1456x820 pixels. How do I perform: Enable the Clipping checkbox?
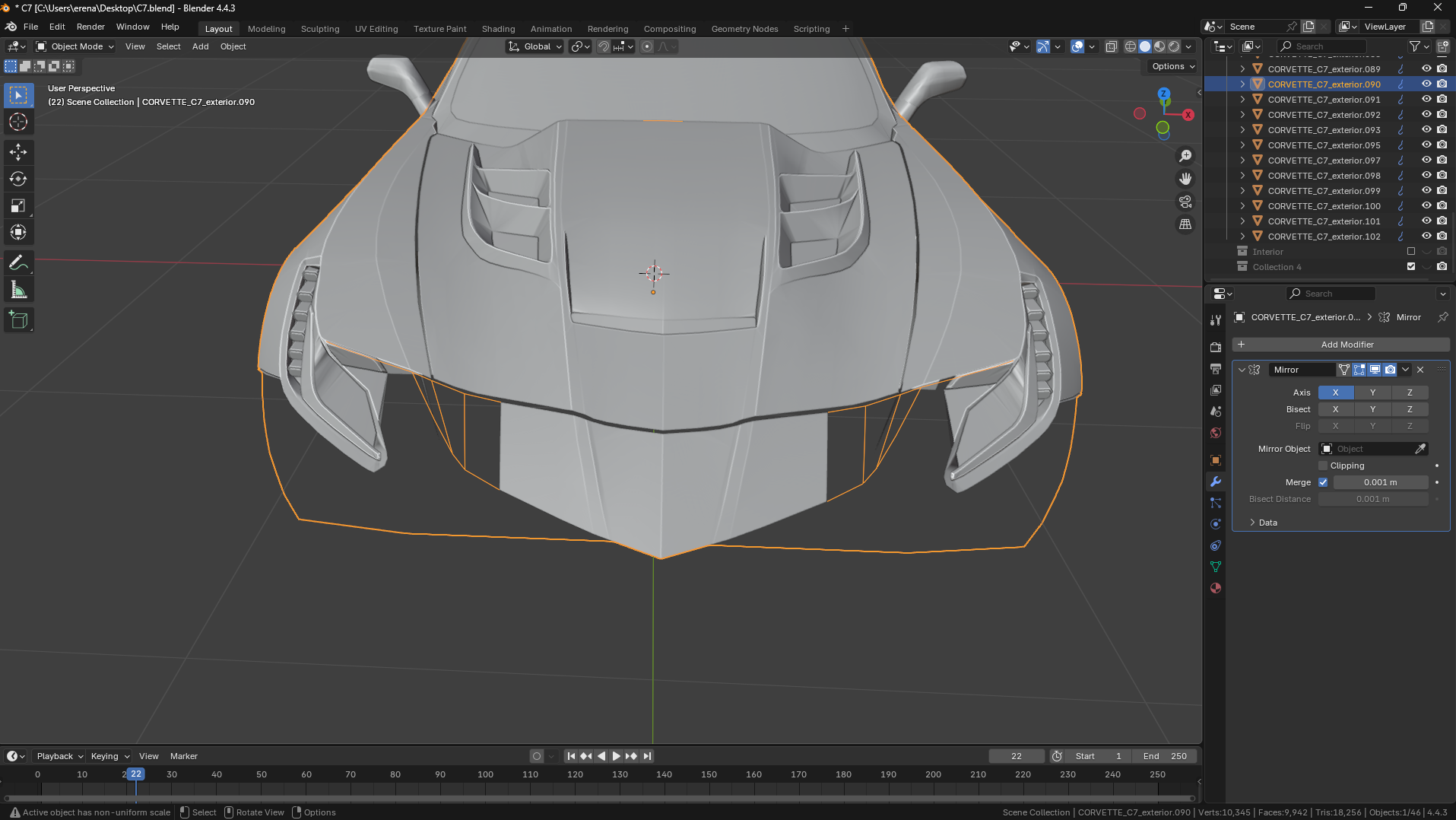(x=1323, y=466)
